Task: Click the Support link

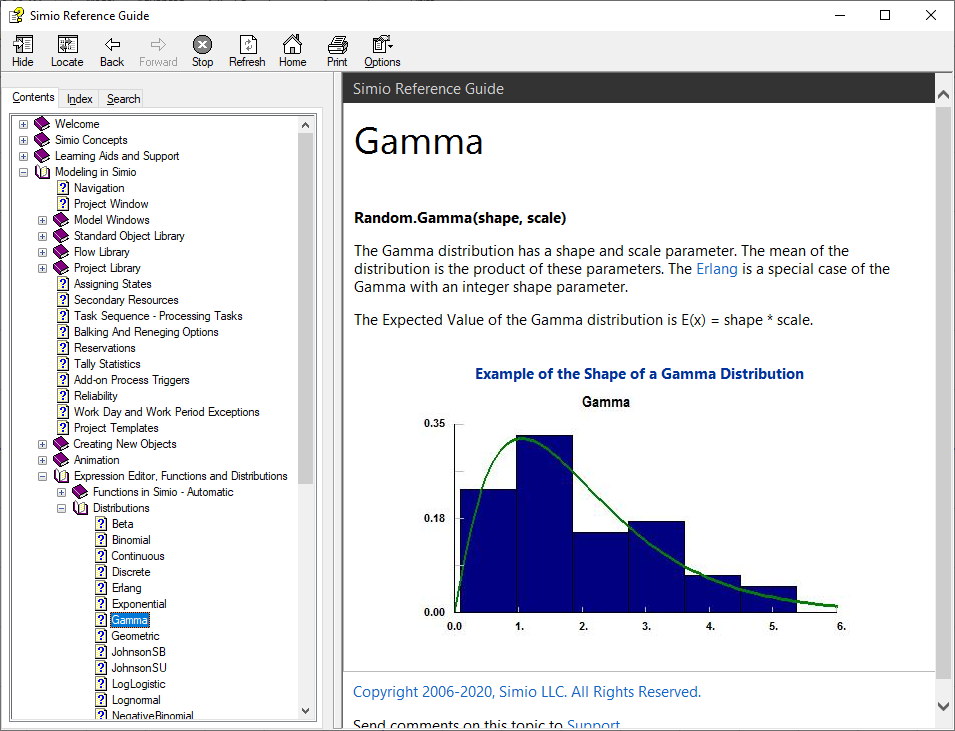Action: pyautogui.click(x=593, y=725)
